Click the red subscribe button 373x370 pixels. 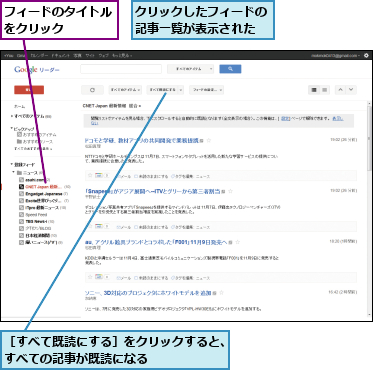click(x=29, y=90)
